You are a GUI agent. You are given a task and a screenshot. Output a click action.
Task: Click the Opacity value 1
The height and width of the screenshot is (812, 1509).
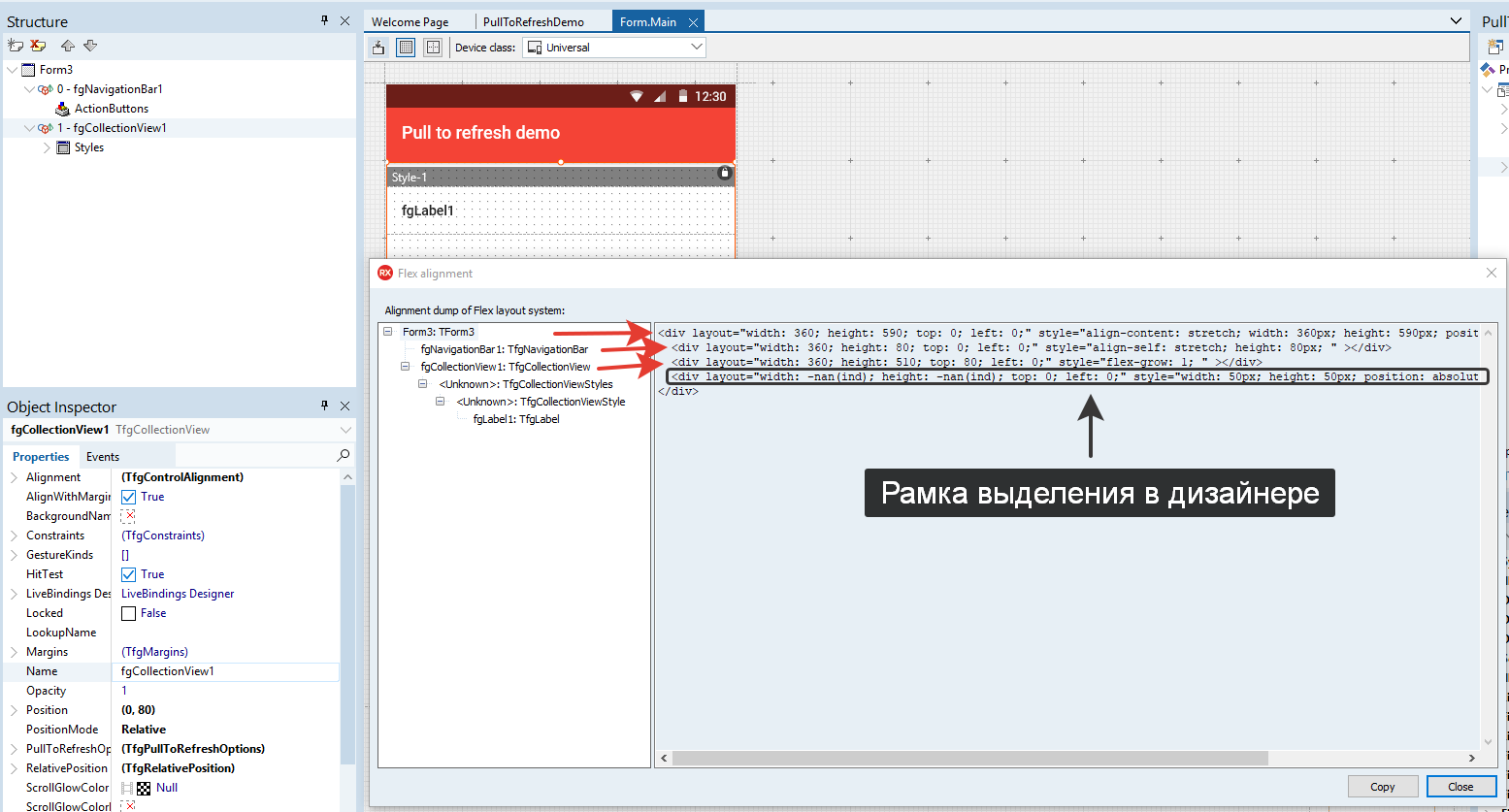click(124, 691)
